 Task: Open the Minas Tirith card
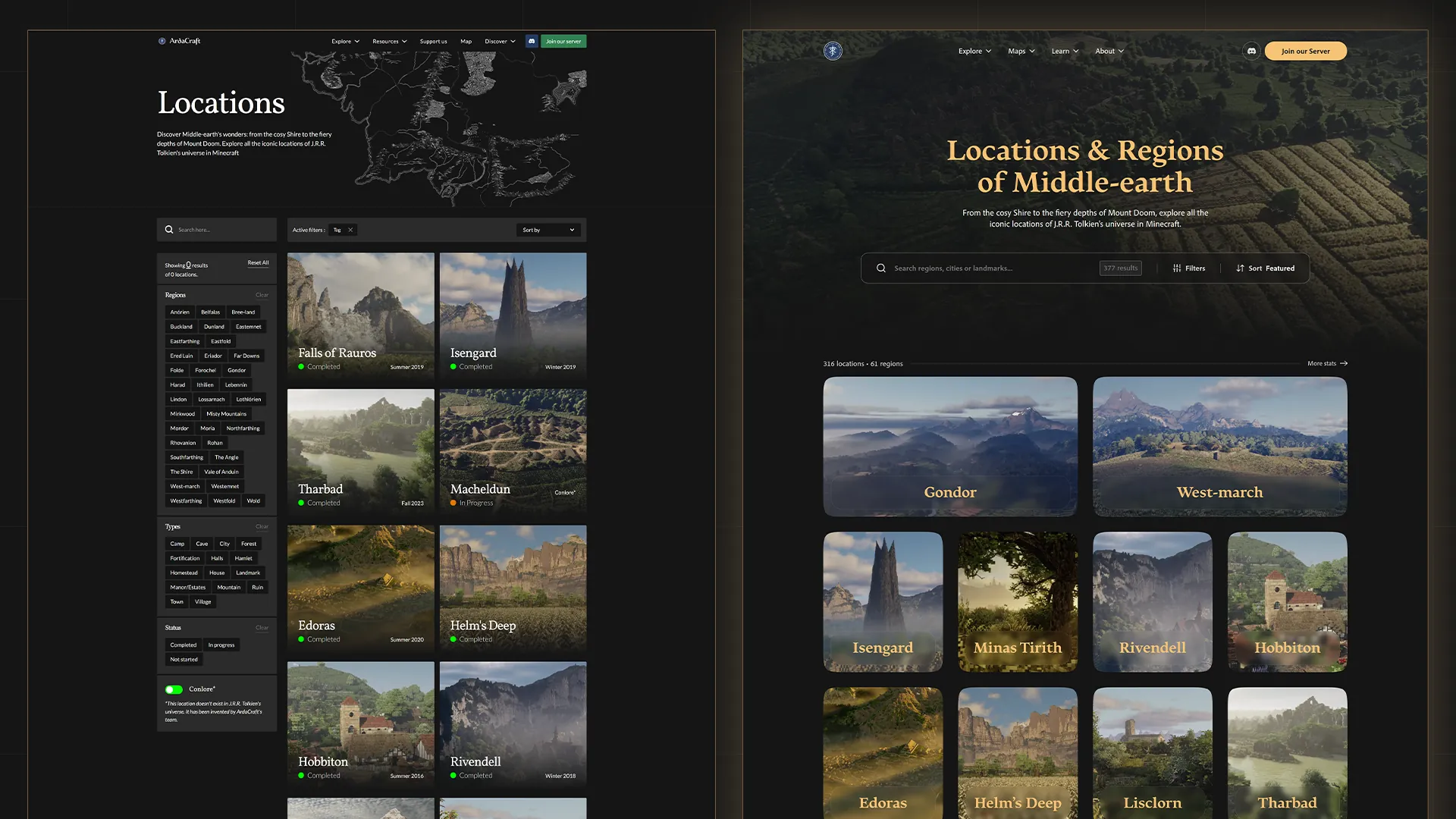tap(1018, 601)
